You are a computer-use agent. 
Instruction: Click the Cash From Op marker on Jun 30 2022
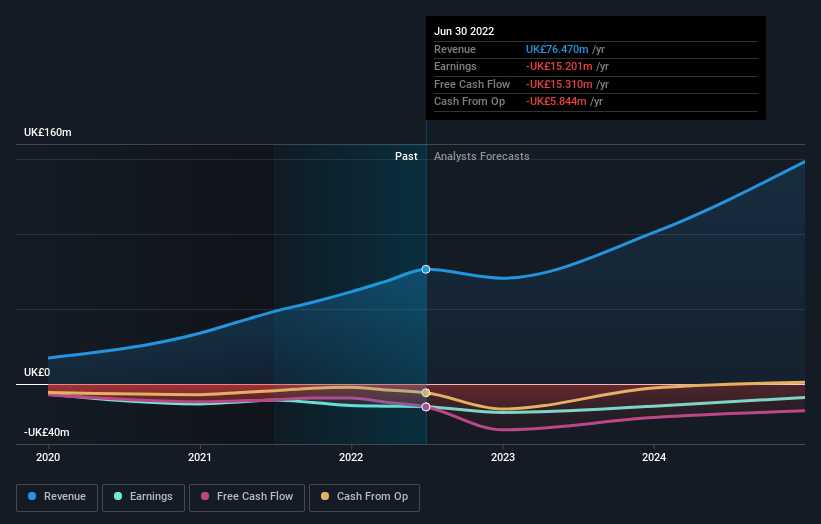[x=426, y=393]
